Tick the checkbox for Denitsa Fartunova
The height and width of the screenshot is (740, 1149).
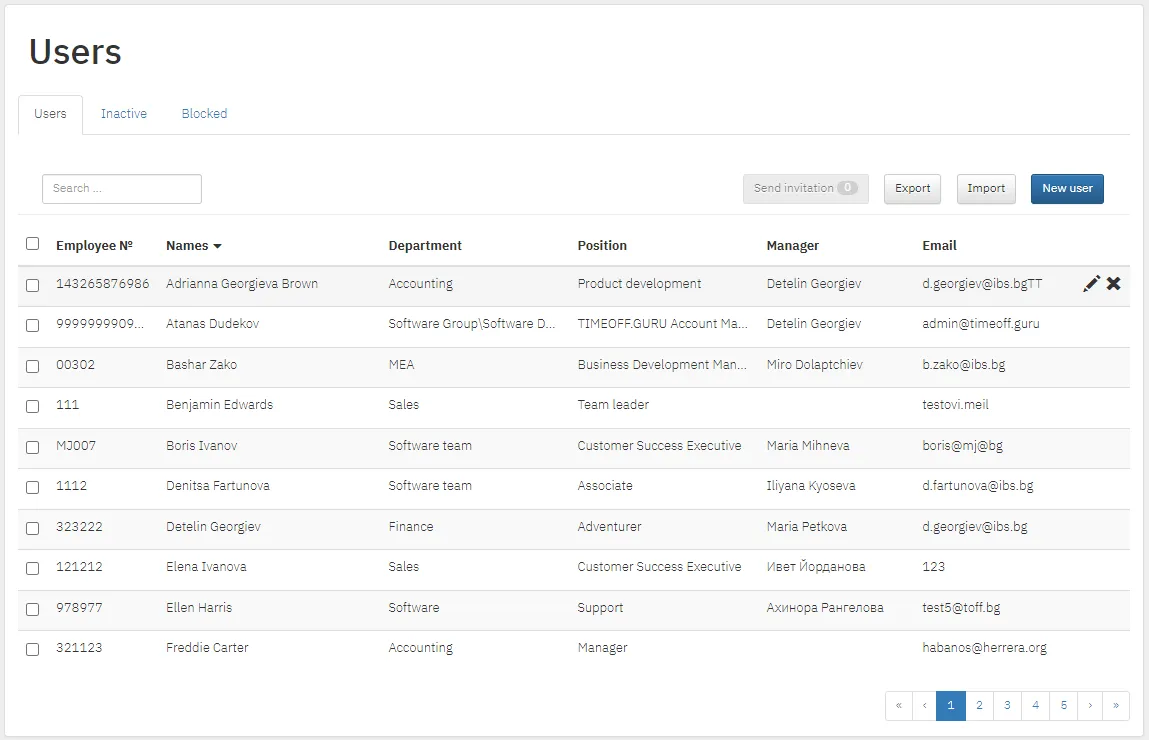coord(32,487)
